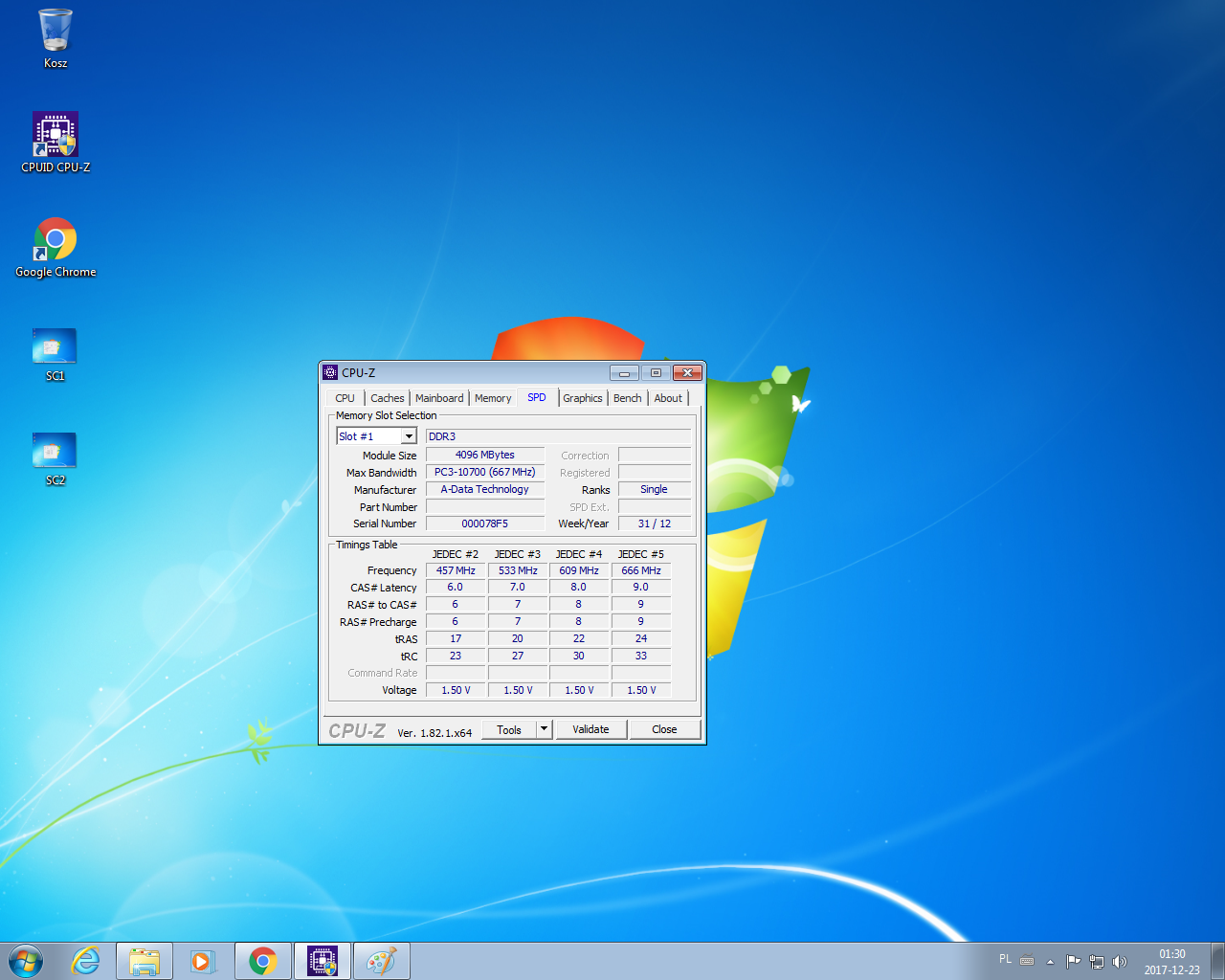
Task: Select the Google Chrome desktop shortcut
Action: click(x=56, y=247)
